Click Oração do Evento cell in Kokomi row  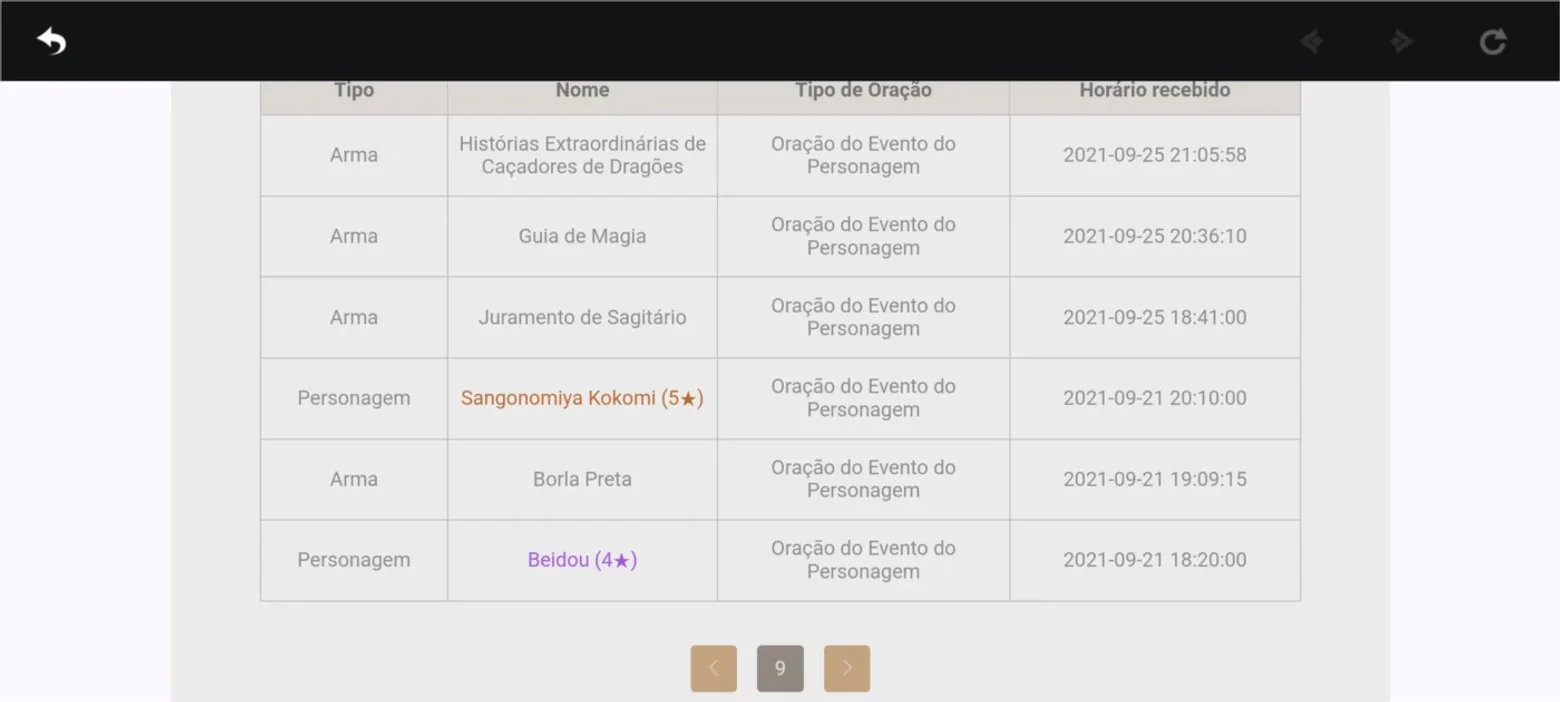[x=863, y=398]
